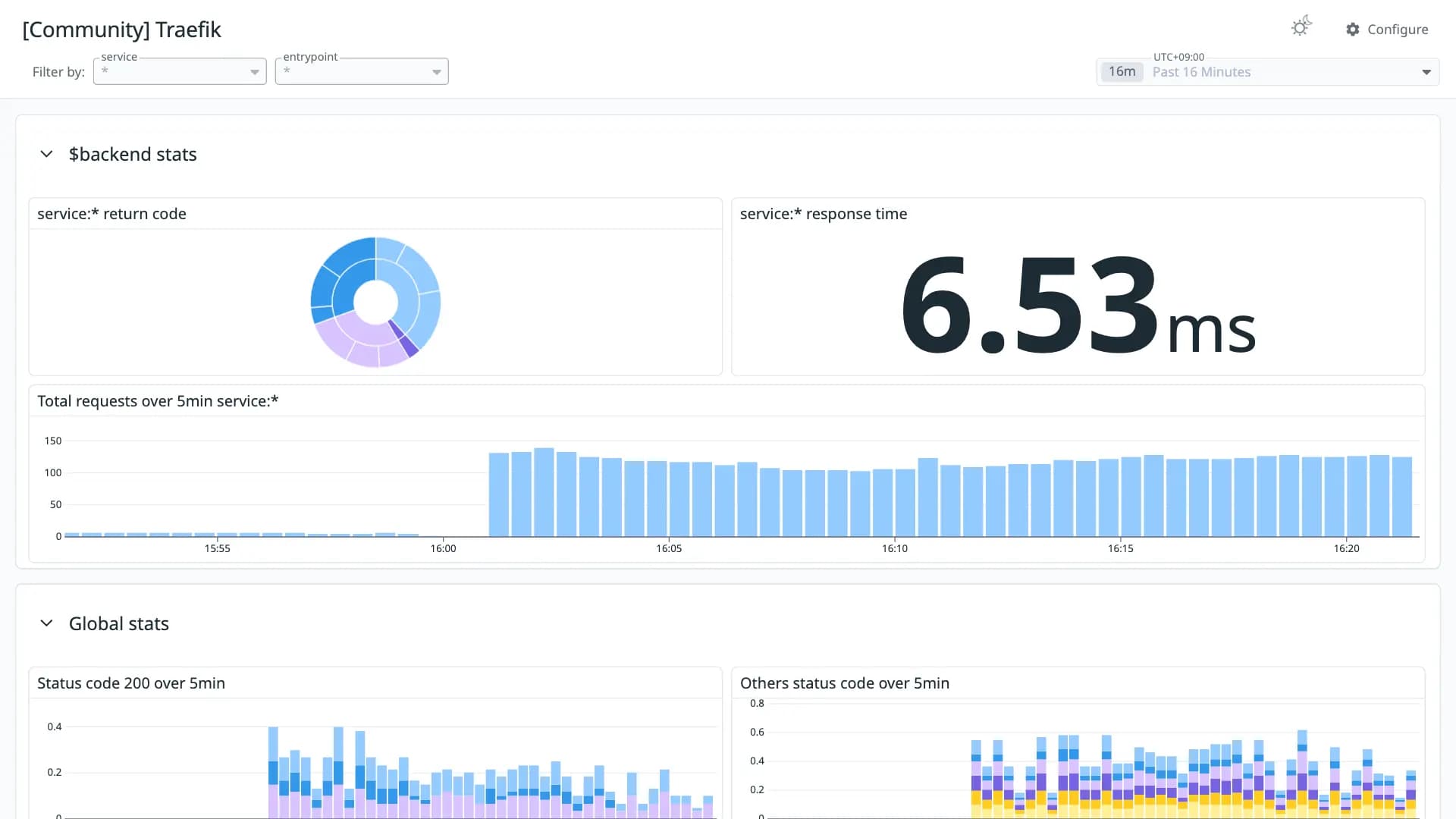Click the Filter by: label
Screen dimensions: 1456x819
coord(58,72)
